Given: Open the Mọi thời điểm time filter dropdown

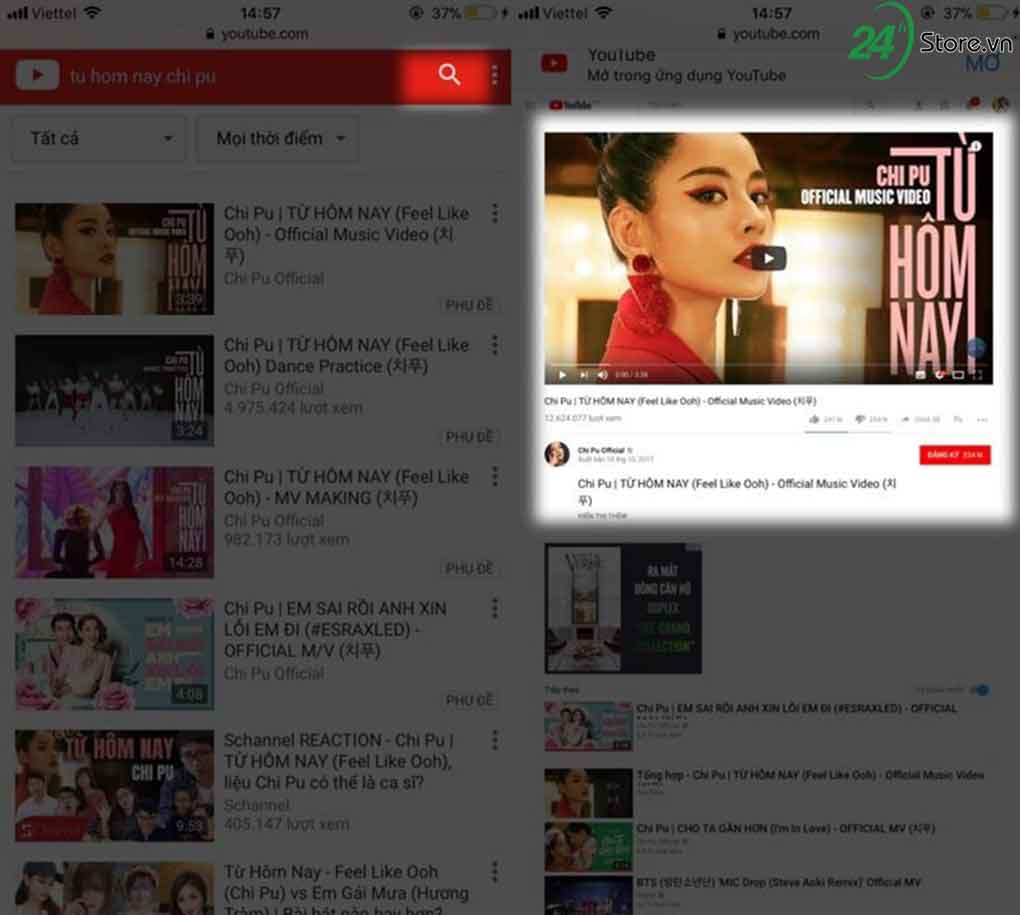Looking at the screenshot, I should point(277,139).
